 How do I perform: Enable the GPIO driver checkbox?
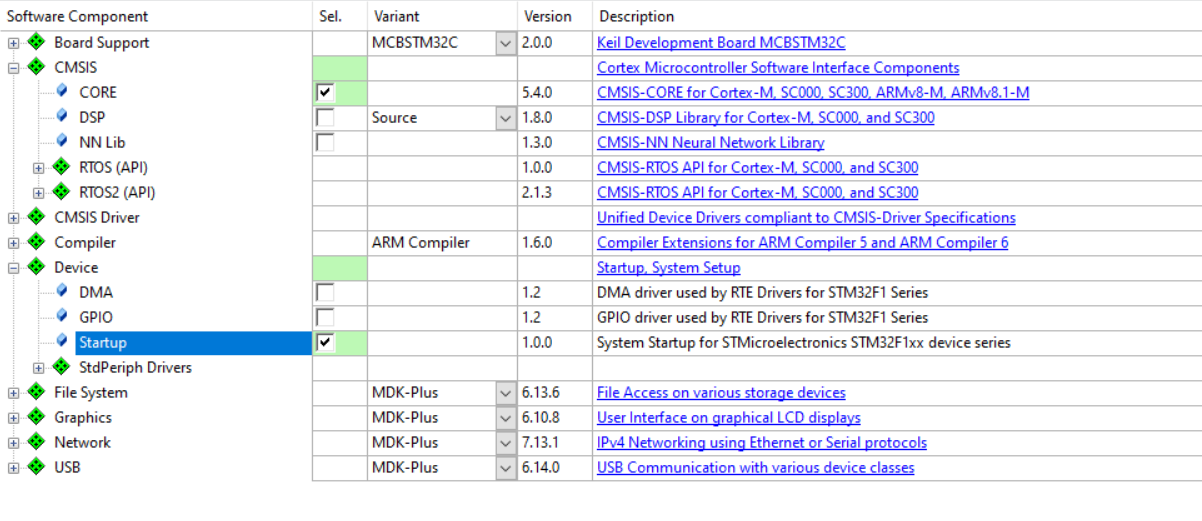[x=325, y=317]
